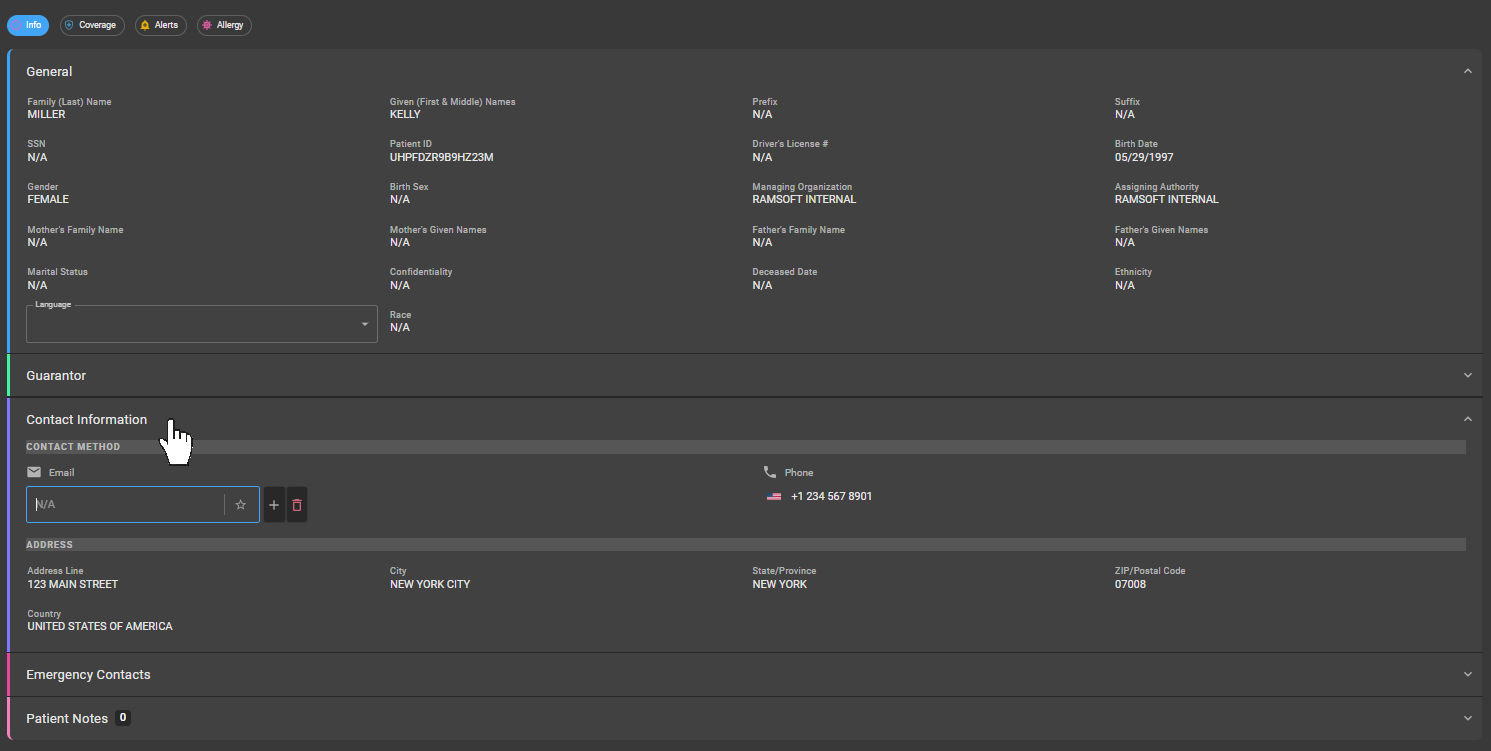Viewport: 1491px width, 751px height.
Task: Click the Patient ID value
Action: click(x=441, y=157)
